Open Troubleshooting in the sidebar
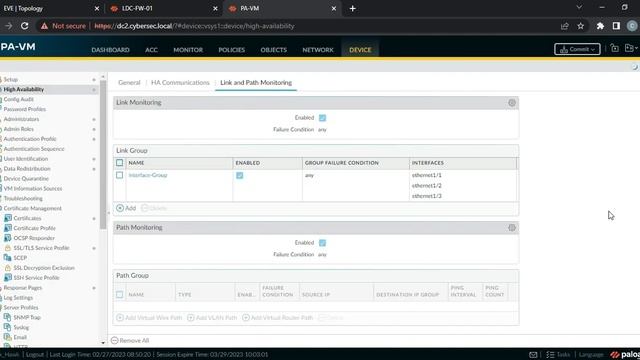This screenshot has width=640, height=360. point(23,198)
